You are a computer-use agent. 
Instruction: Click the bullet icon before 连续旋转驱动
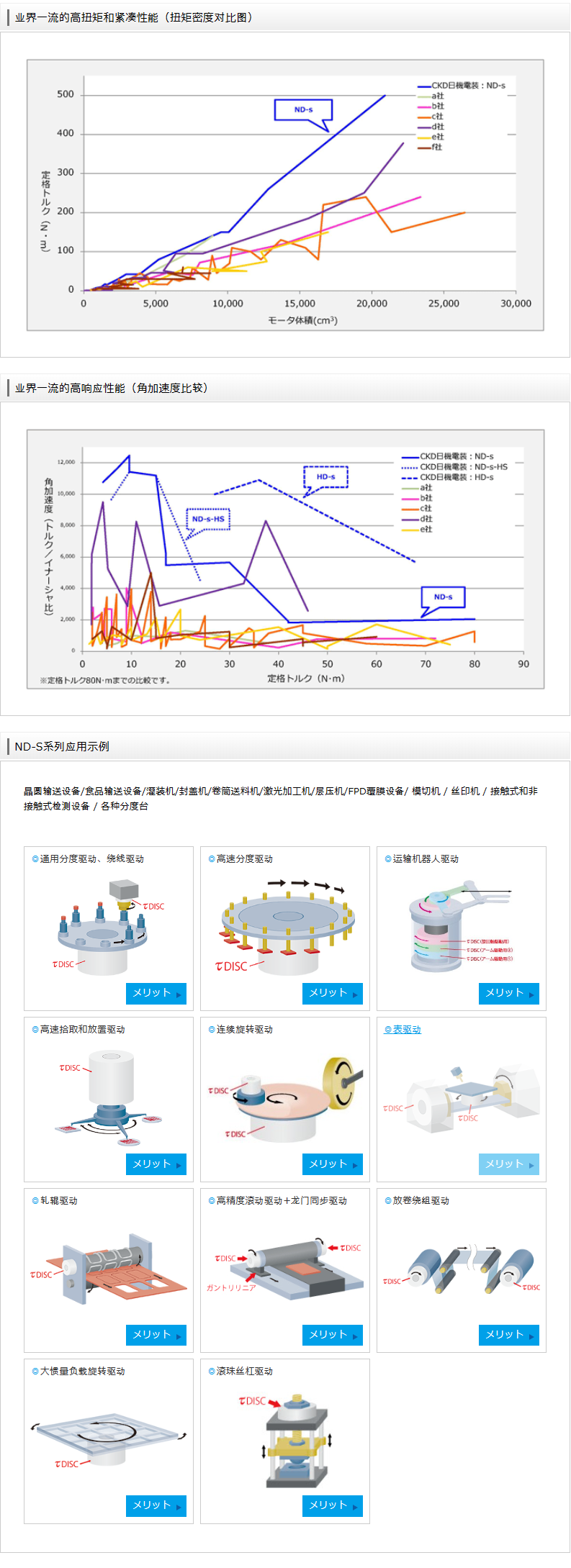tap(212, 1030)
